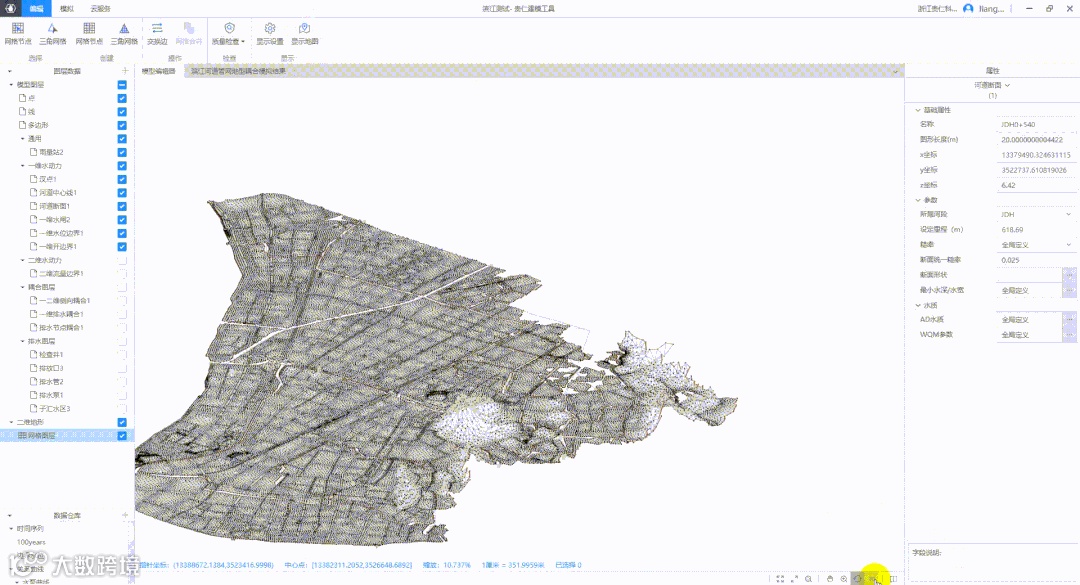Open 显示设置 display settings gear icon
Viewport: 1080px width, 585px height.
(270, 29)
